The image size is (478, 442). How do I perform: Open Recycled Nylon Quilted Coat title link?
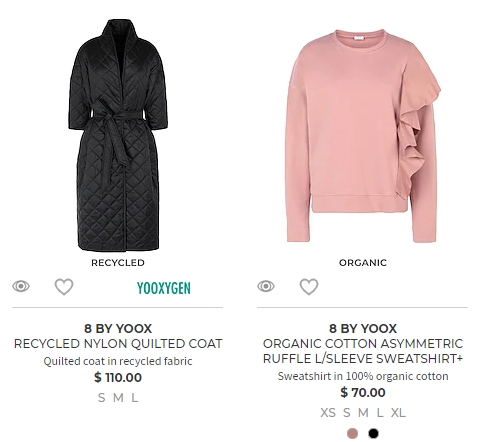click(x=118, y=344)
